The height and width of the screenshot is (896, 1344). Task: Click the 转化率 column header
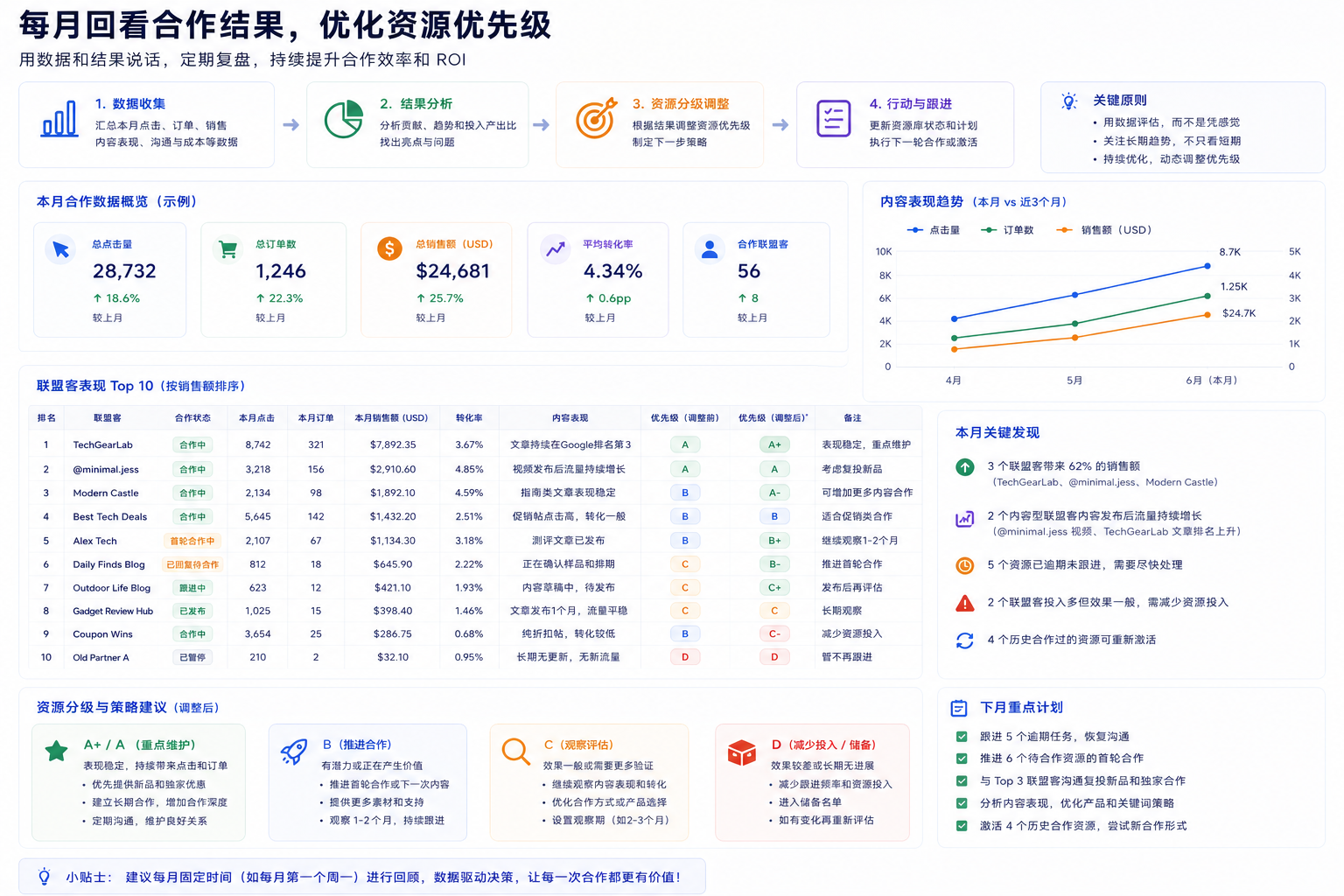(469, 418)
